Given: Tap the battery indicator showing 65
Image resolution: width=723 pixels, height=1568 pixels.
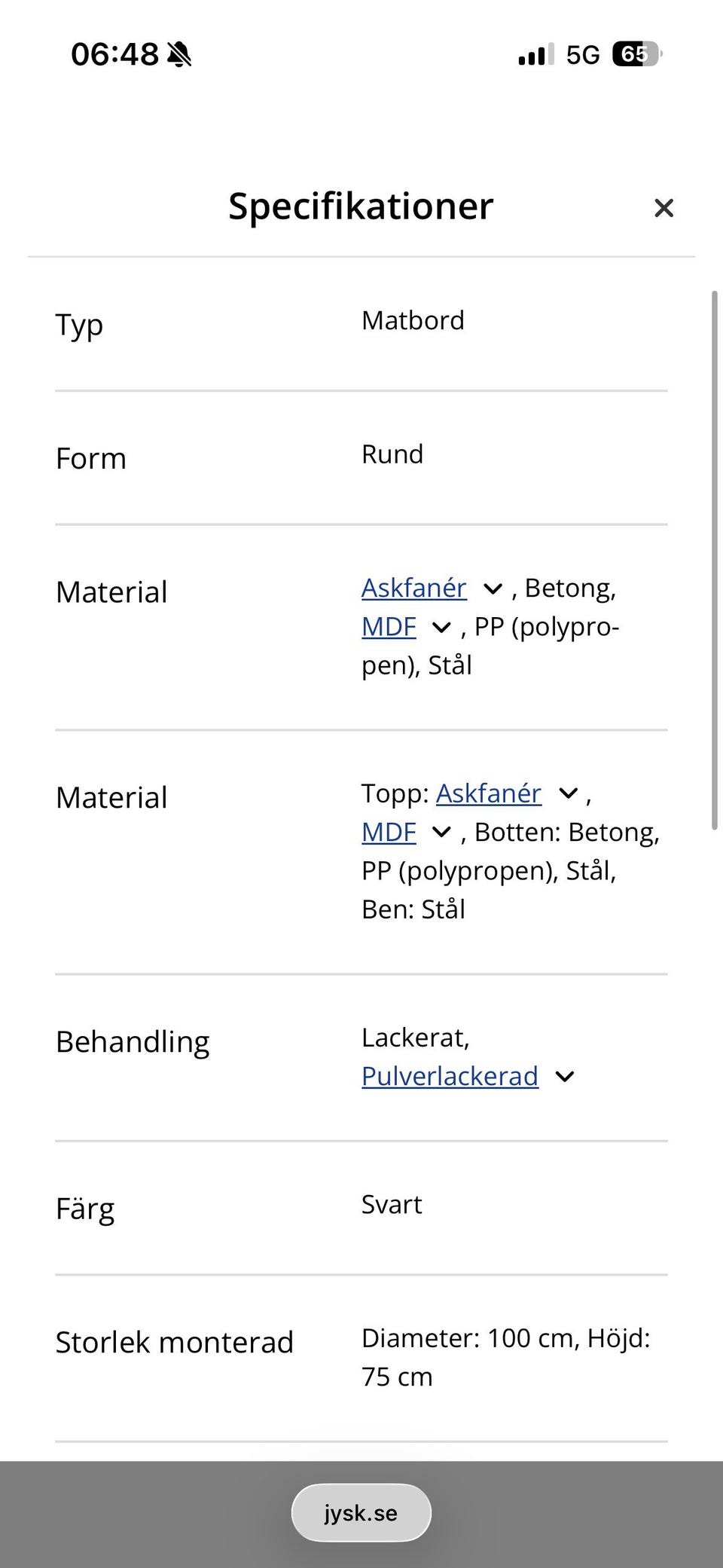Looking at the screenshot, I should point(637,54).
